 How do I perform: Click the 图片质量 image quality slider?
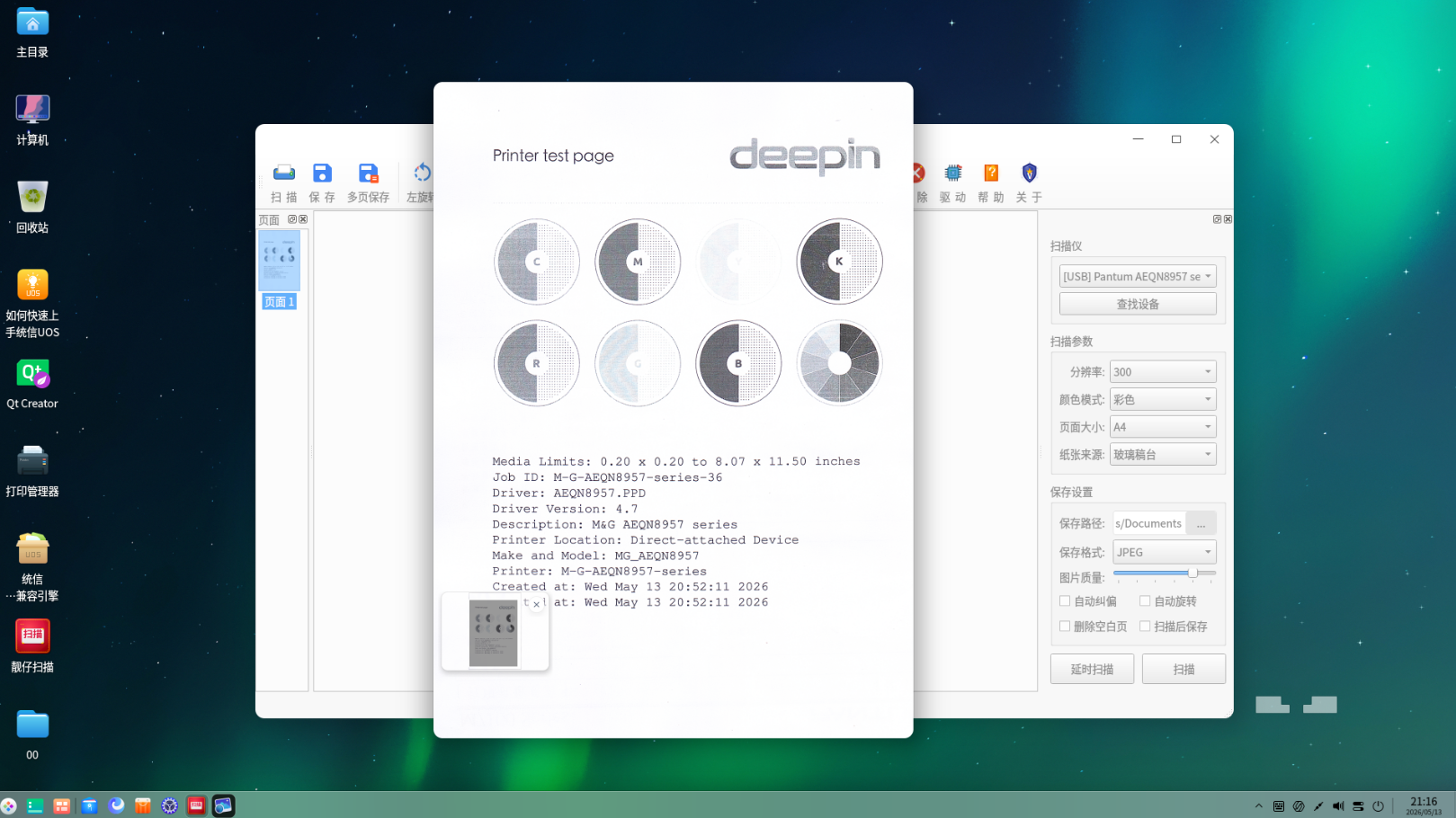(1165, 573)
